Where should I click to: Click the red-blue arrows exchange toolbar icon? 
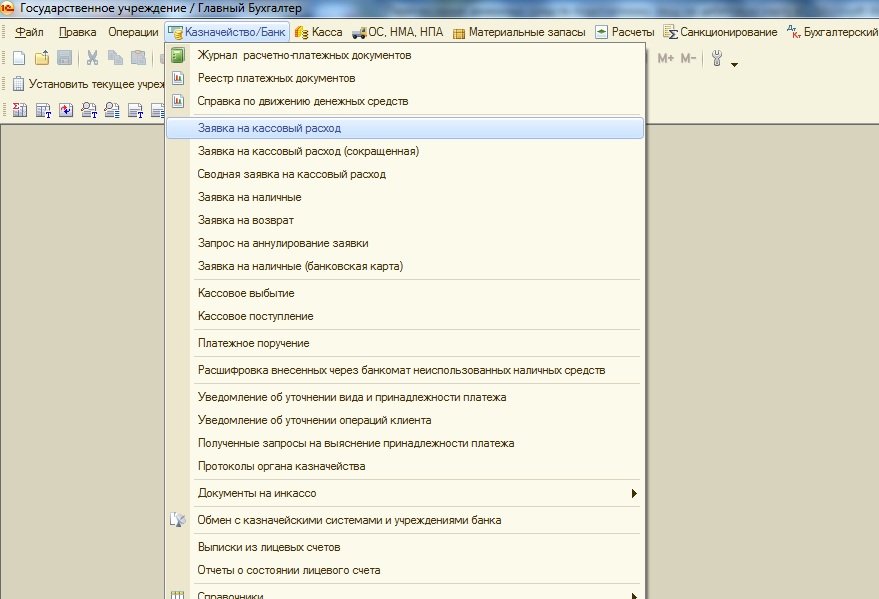65,110
